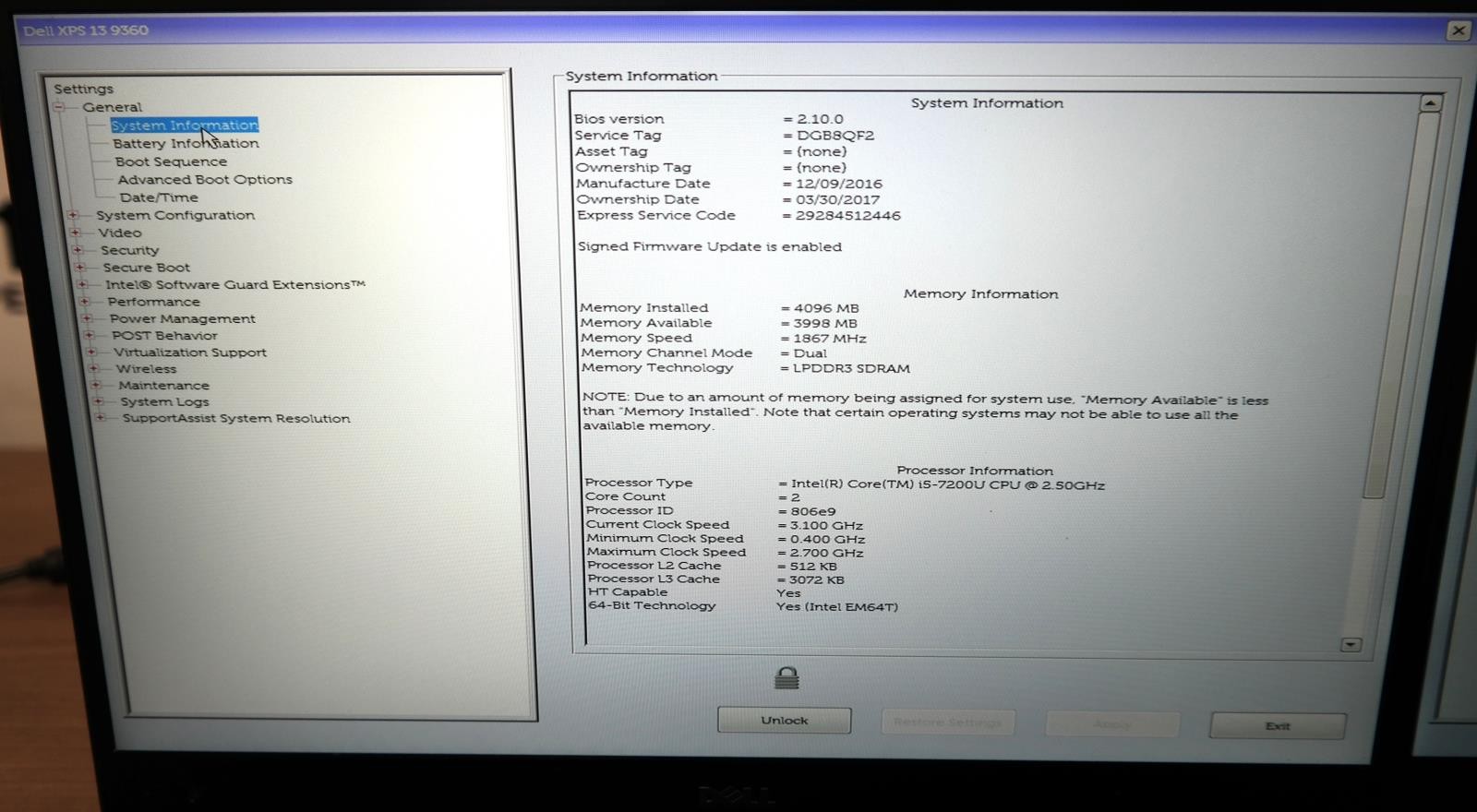Expand the Video settings node
The image size is (1477, 812).
pyautogui.click(x=76, y=233)
